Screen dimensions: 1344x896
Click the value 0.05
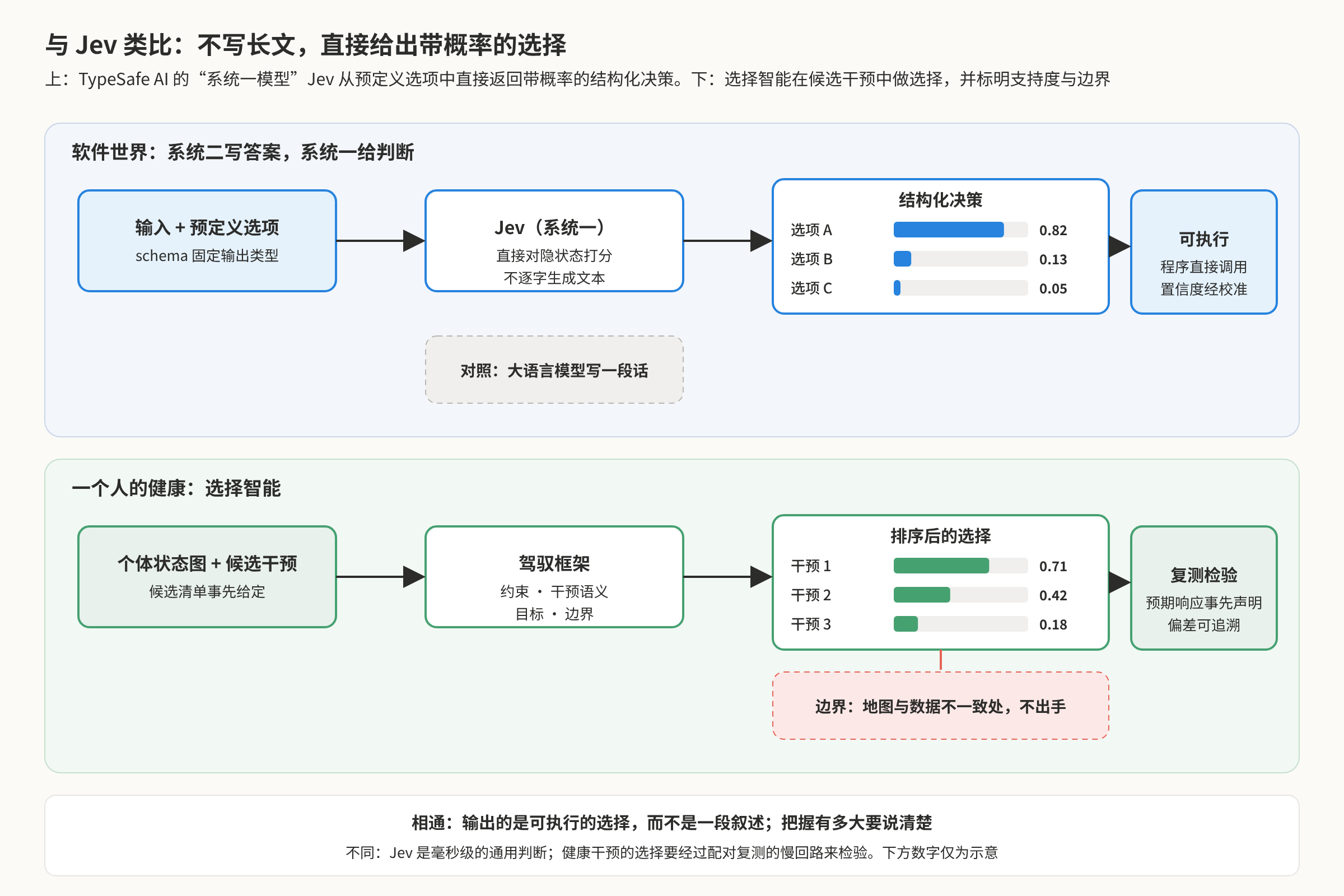pos(1053,288)
